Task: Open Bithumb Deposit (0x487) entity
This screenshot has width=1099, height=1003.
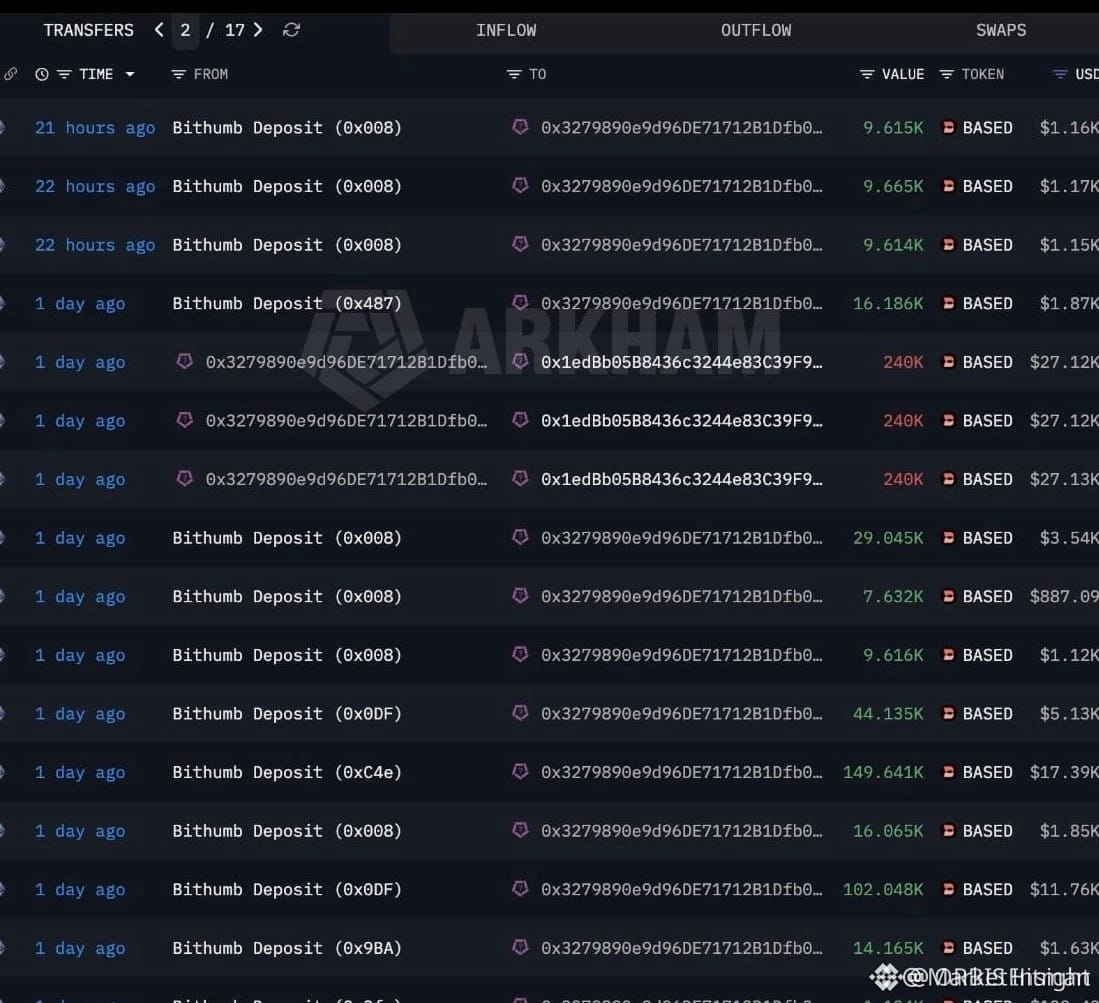Action: [x=287, y=304]
